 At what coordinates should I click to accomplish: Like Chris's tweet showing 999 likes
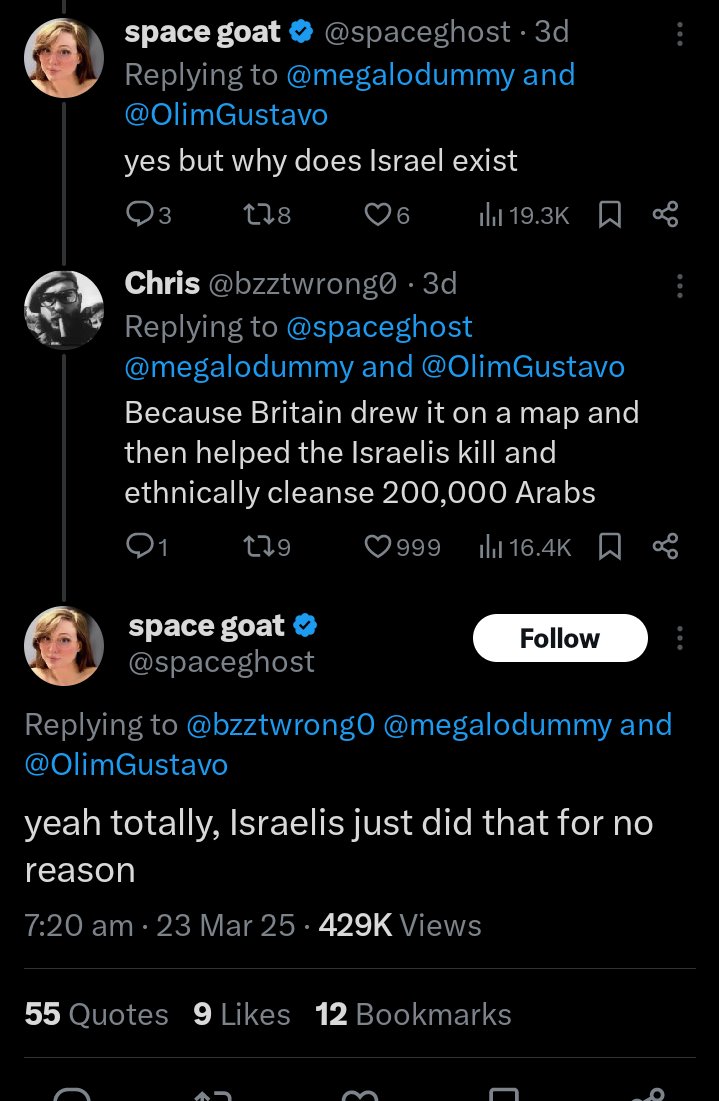[402, 547]
